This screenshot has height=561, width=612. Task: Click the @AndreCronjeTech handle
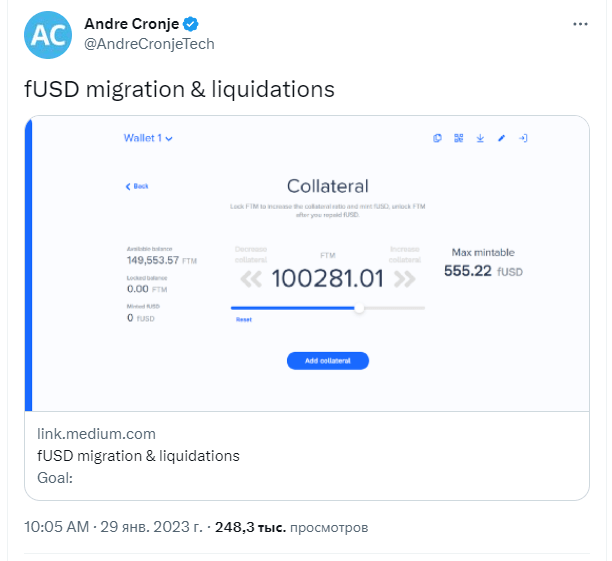point(149,44)
